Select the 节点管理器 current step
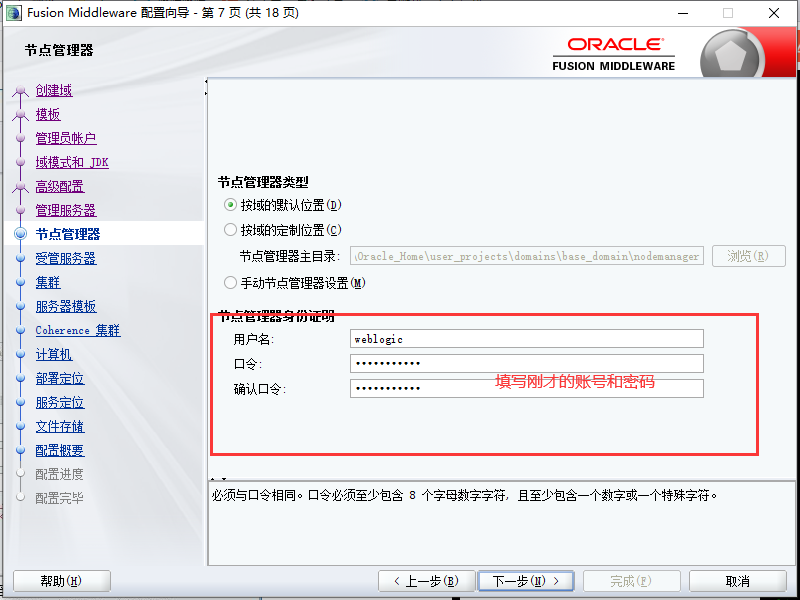 tap(68, 234)
